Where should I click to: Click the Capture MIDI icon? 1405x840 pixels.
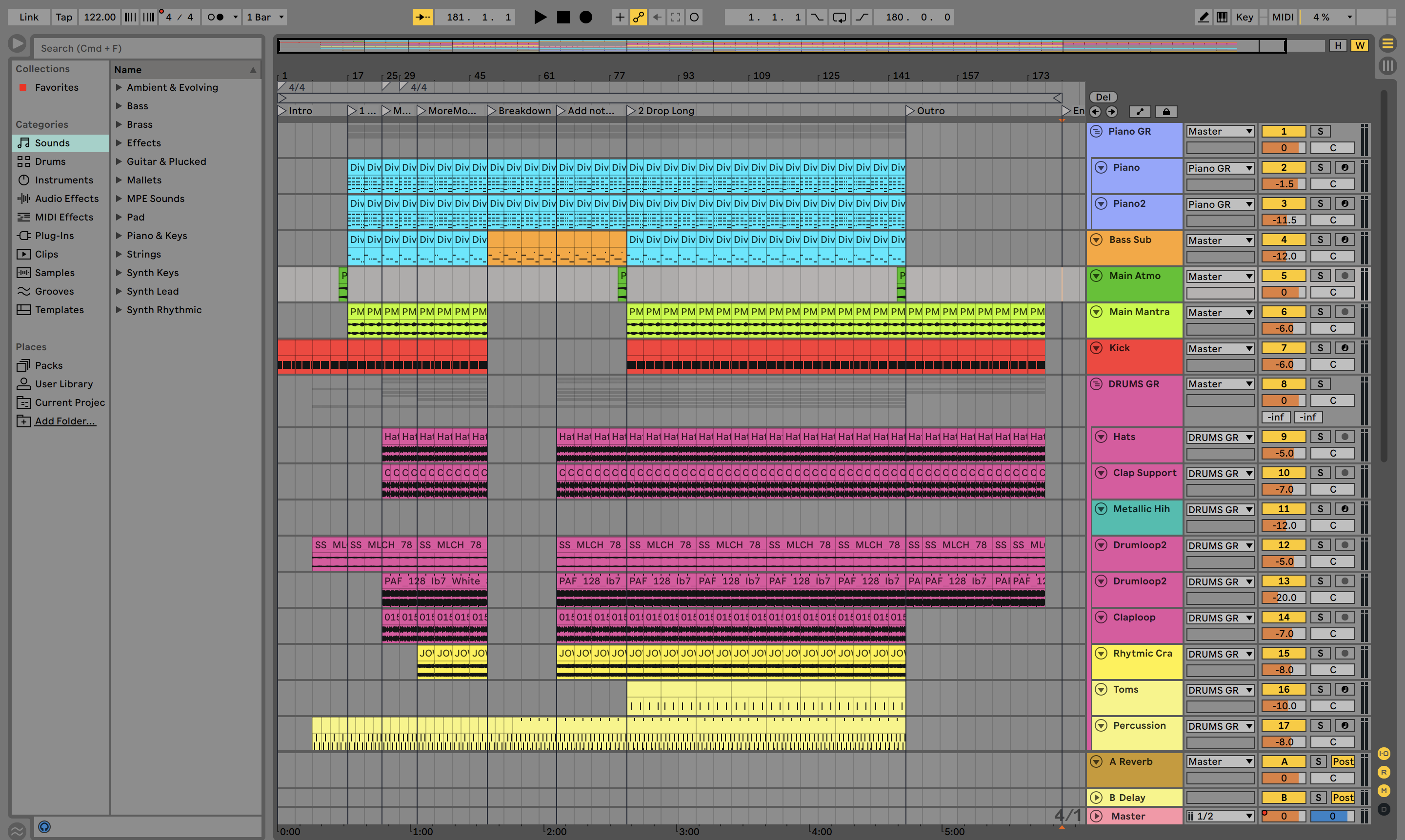676,17
